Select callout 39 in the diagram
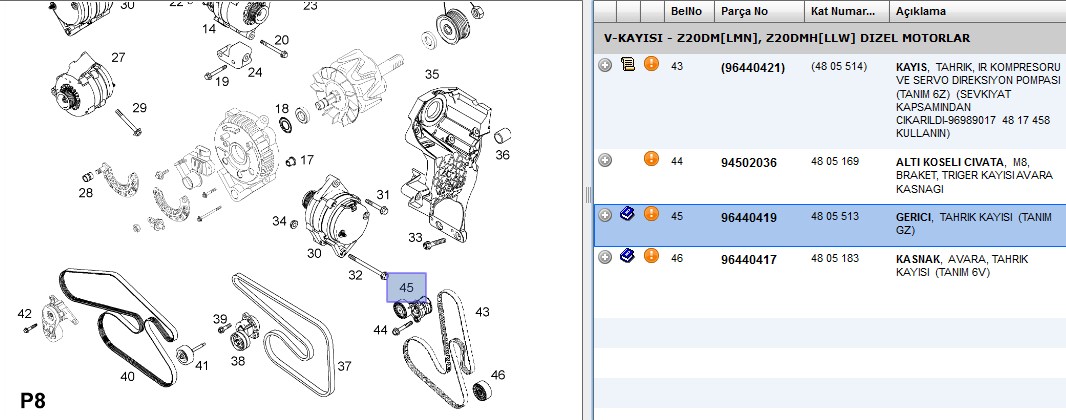1066x420 pixels. 220,319
